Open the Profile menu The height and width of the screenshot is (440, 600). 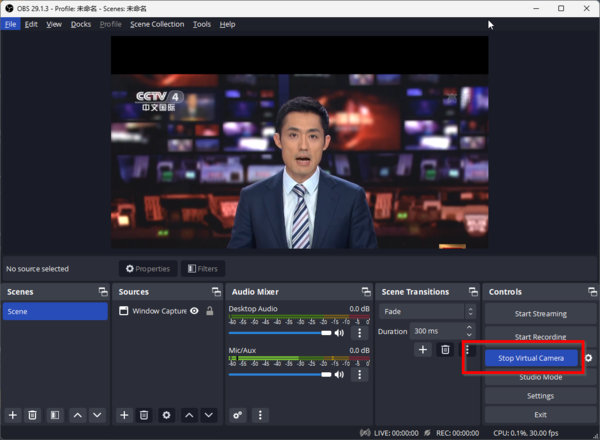[111, 24]
